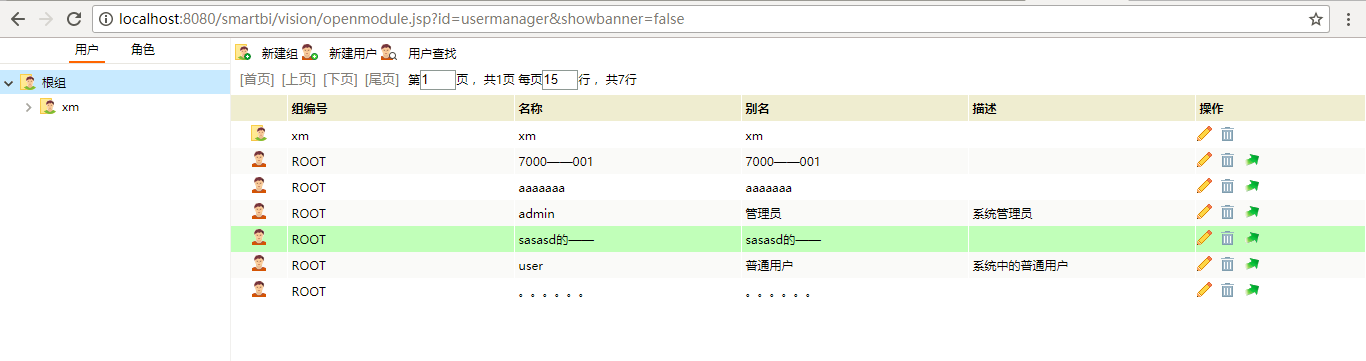Select xm in the group tree
Viewport: 1366px width, 361px height.
[x=70, y=107]
